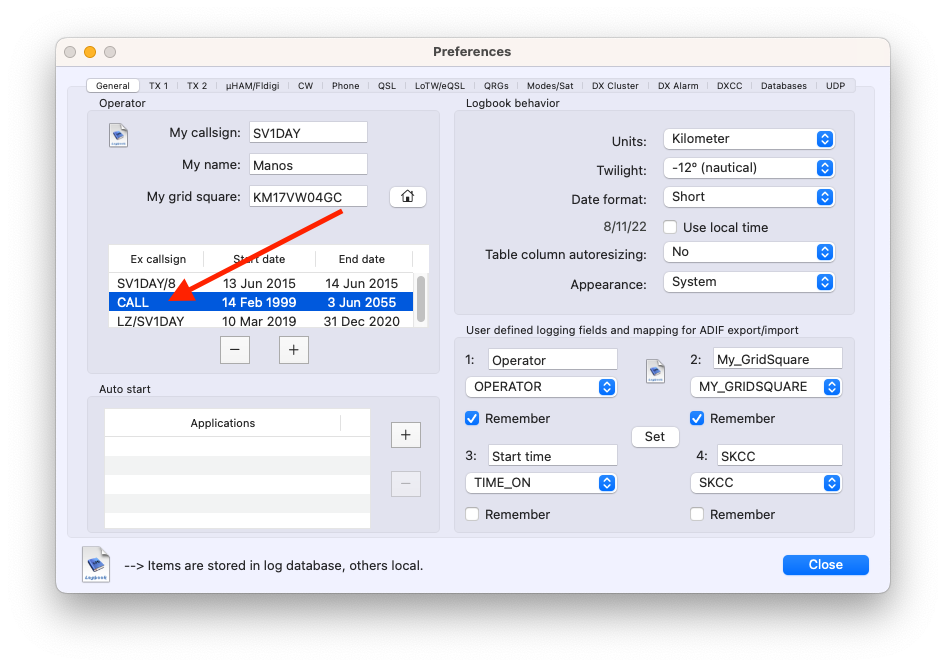The width and height of the screenshot is (946, 667).
Task: Click the Ex callsign column header
Action: coord(158,259)
